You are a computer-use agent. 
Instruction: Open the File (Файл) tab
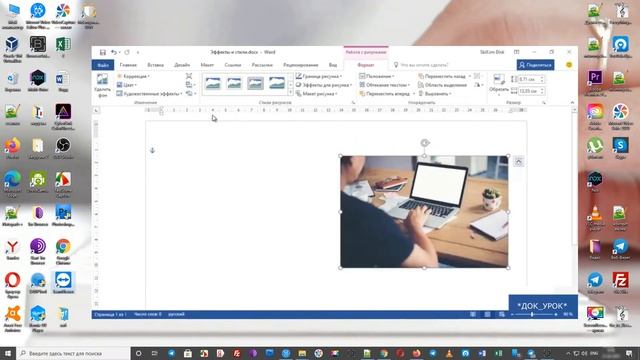103,65
